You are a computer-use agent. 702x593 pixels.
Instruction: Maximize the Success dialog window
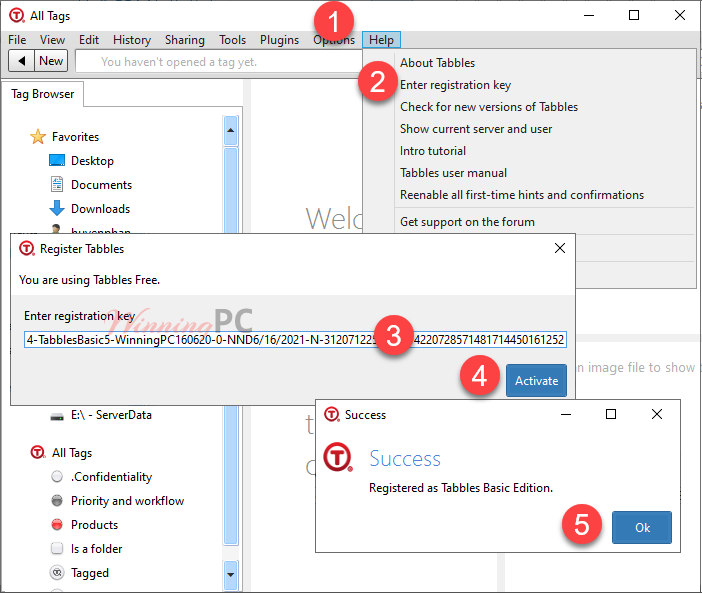tap(611, 414)
